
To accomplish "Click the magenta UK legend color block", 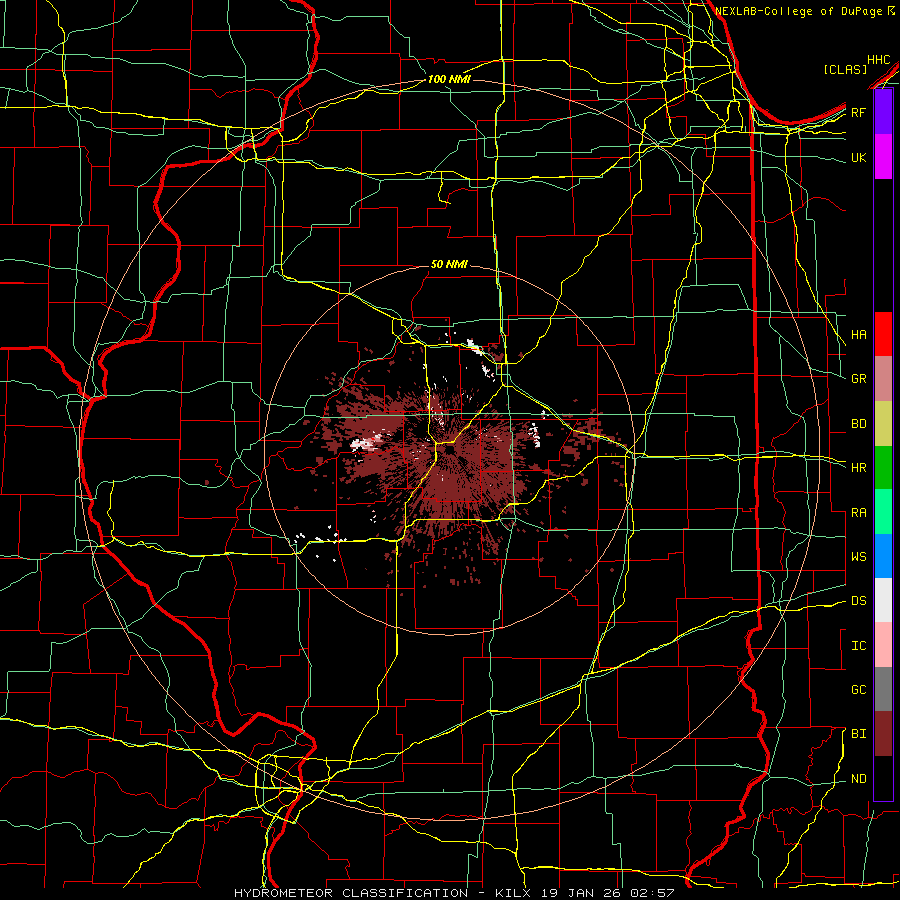I will click(883, 157).
